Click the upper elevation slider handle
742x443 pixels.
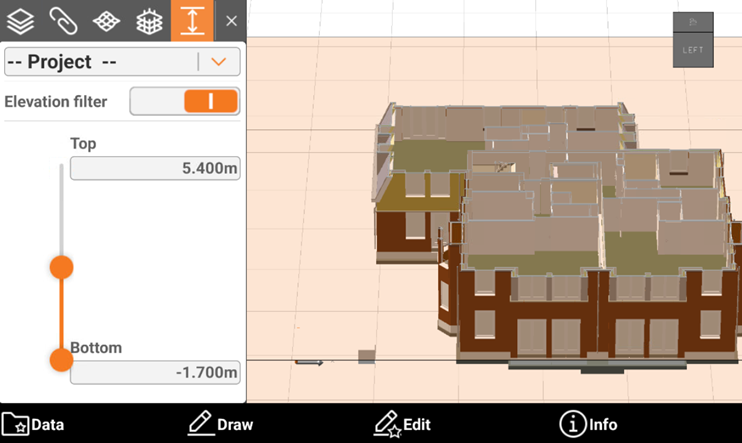pyautogui.click(x=62, y=267)
